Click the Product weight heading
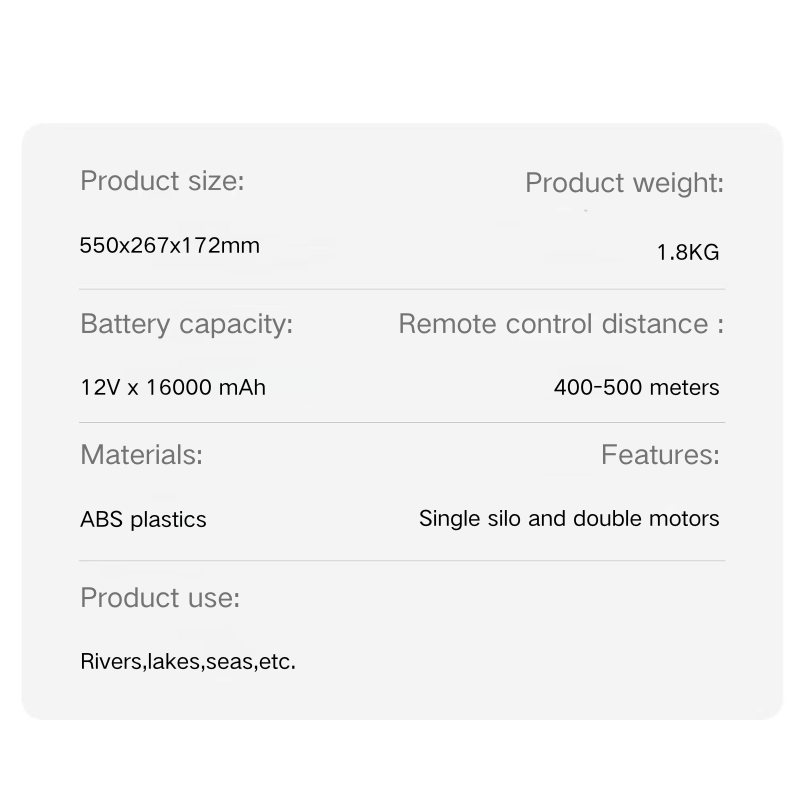The width and height of the screenshot is (800, 800). coord(624,183)
